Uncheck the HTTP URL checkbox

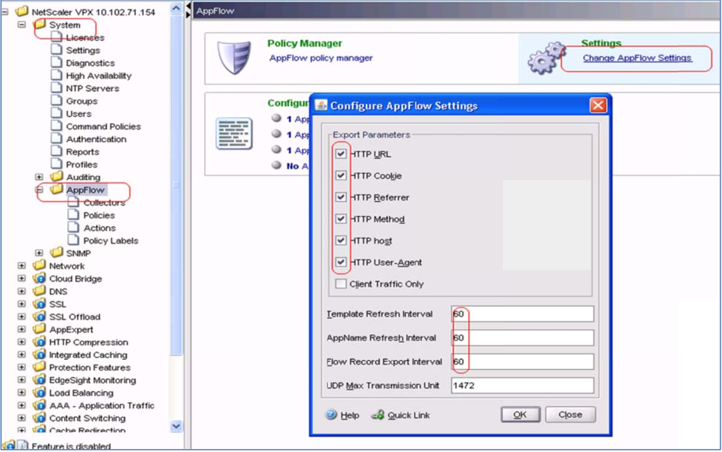click(x=341, y=154)
